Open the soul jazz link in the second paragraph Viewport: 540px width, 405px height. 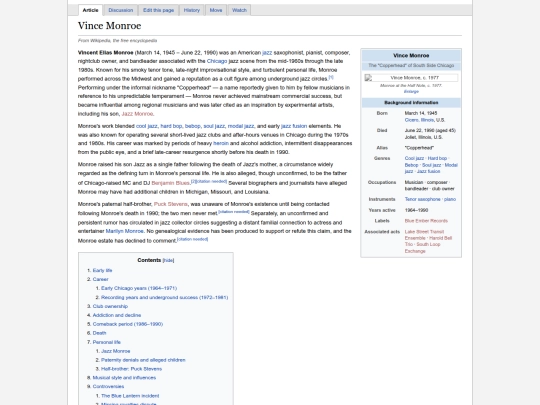tap(214, 126)
